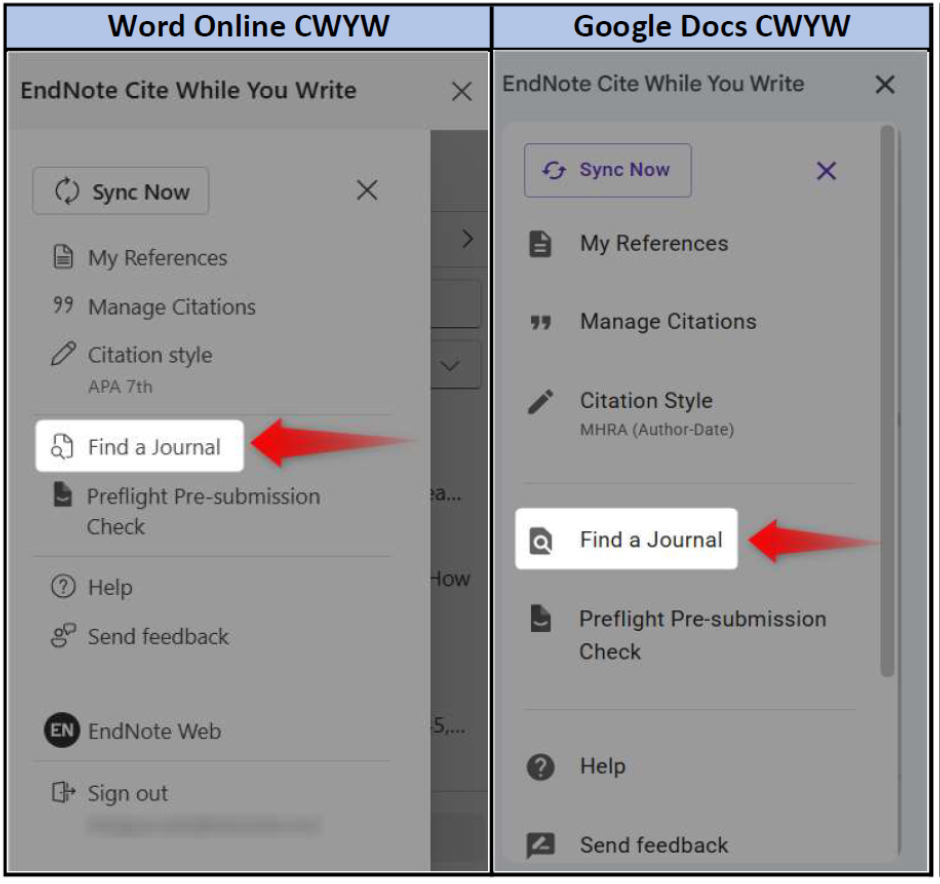Click the Google Docs panel vertical scrollbar
The width and height of the screenshot is (940, 884).
887,402
